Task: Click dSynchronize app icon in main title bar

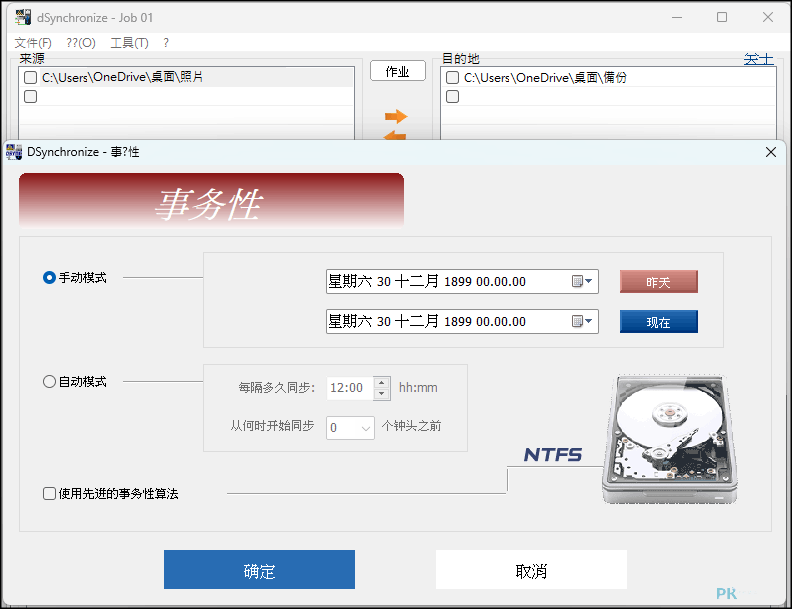Action: click(23, 18)
